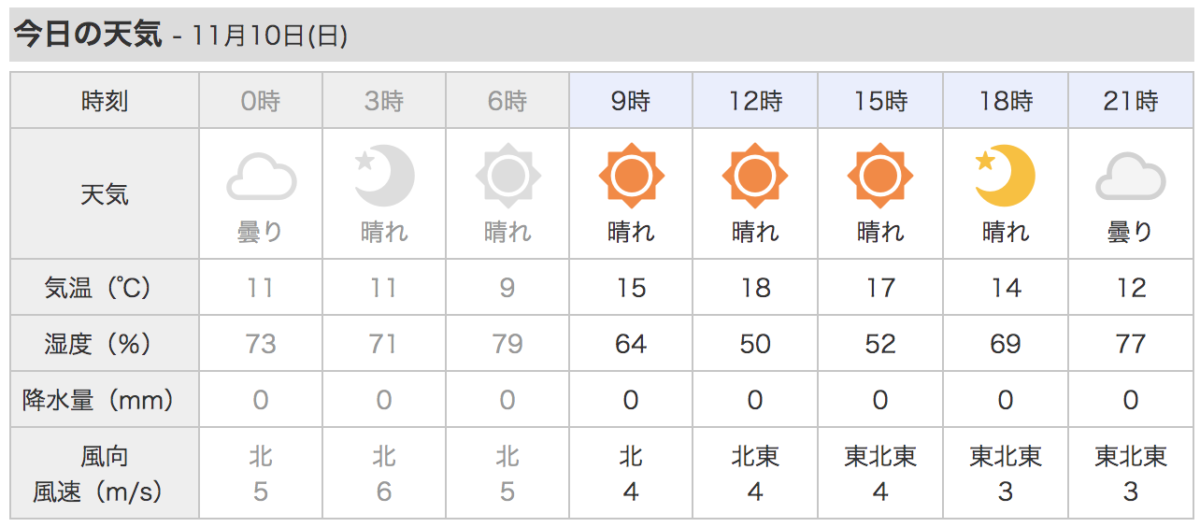The image size is (1200, 527).
Task: Click the 湿度（%） row label
Action: [x=105, y=344]
